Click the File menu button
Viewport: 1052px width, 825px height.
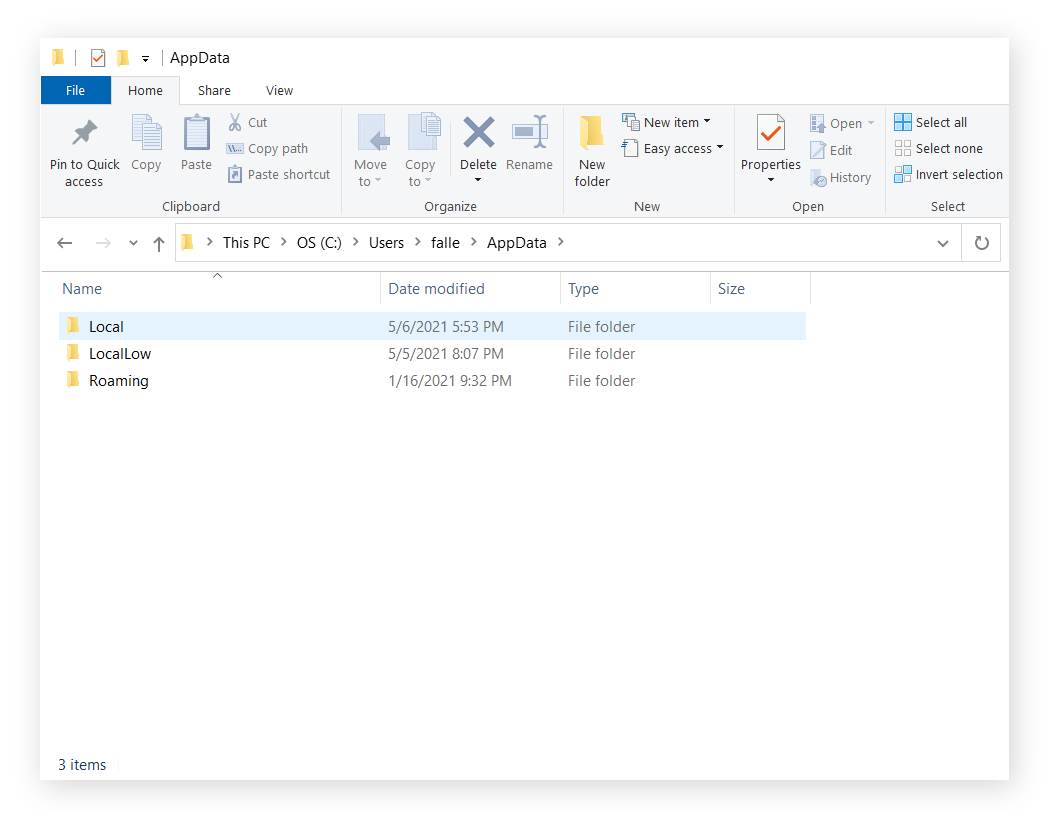point(76,90)
